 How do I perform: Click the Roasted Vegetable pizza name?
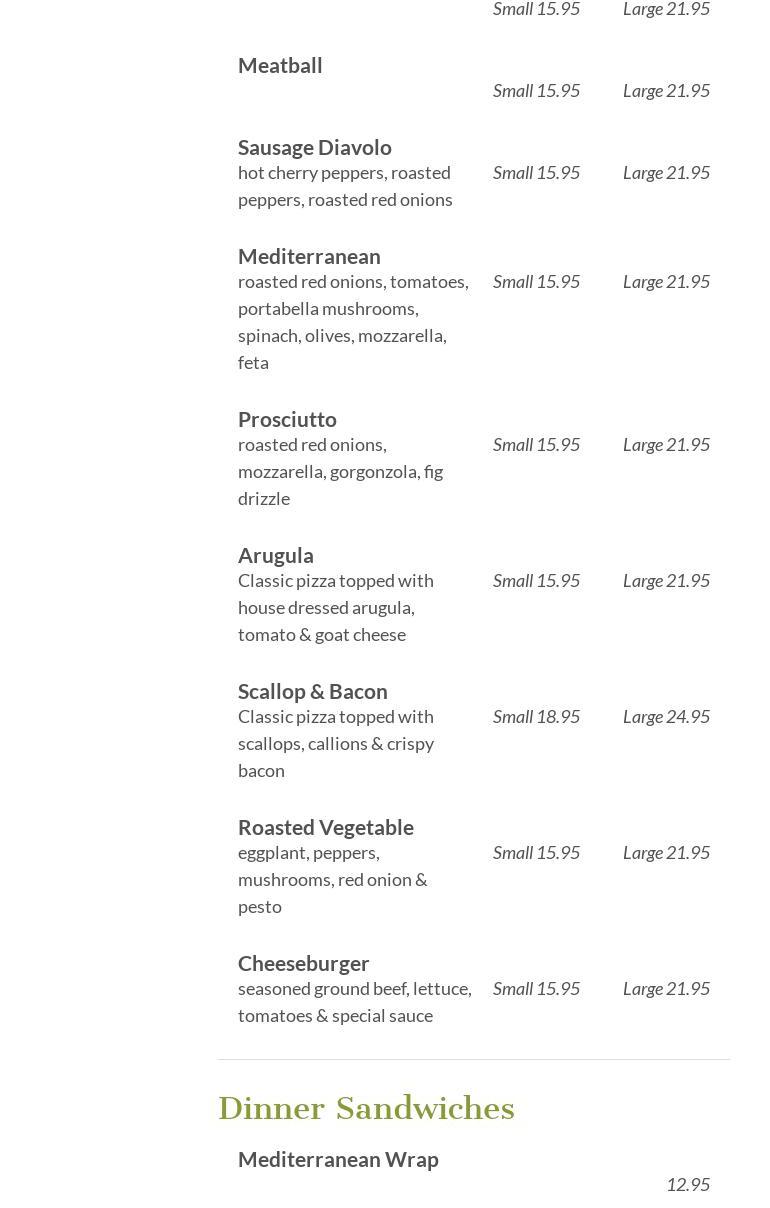click(x=325, y=827)
